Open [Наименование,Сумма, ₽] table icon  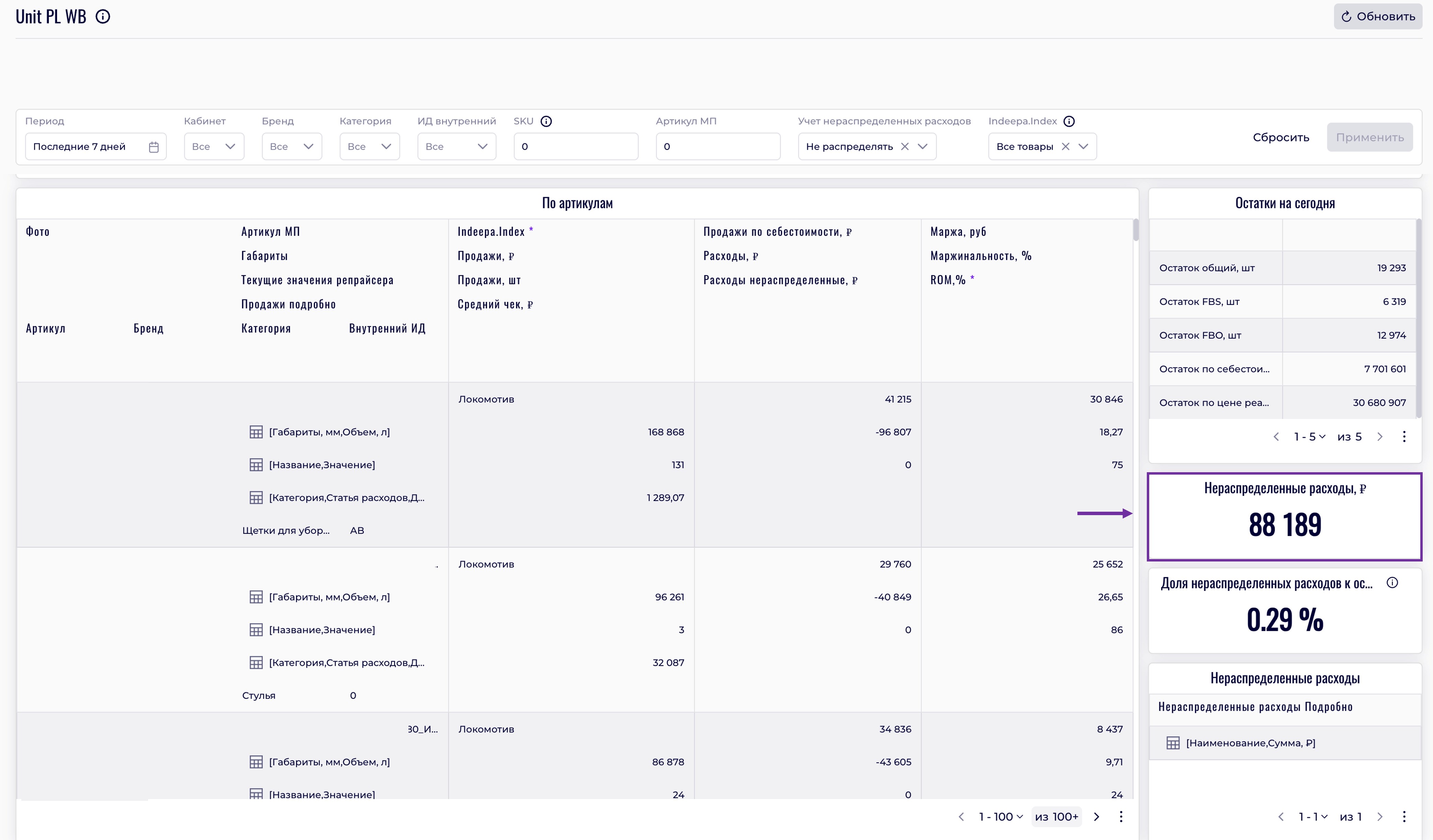[x=1173, y=743]
